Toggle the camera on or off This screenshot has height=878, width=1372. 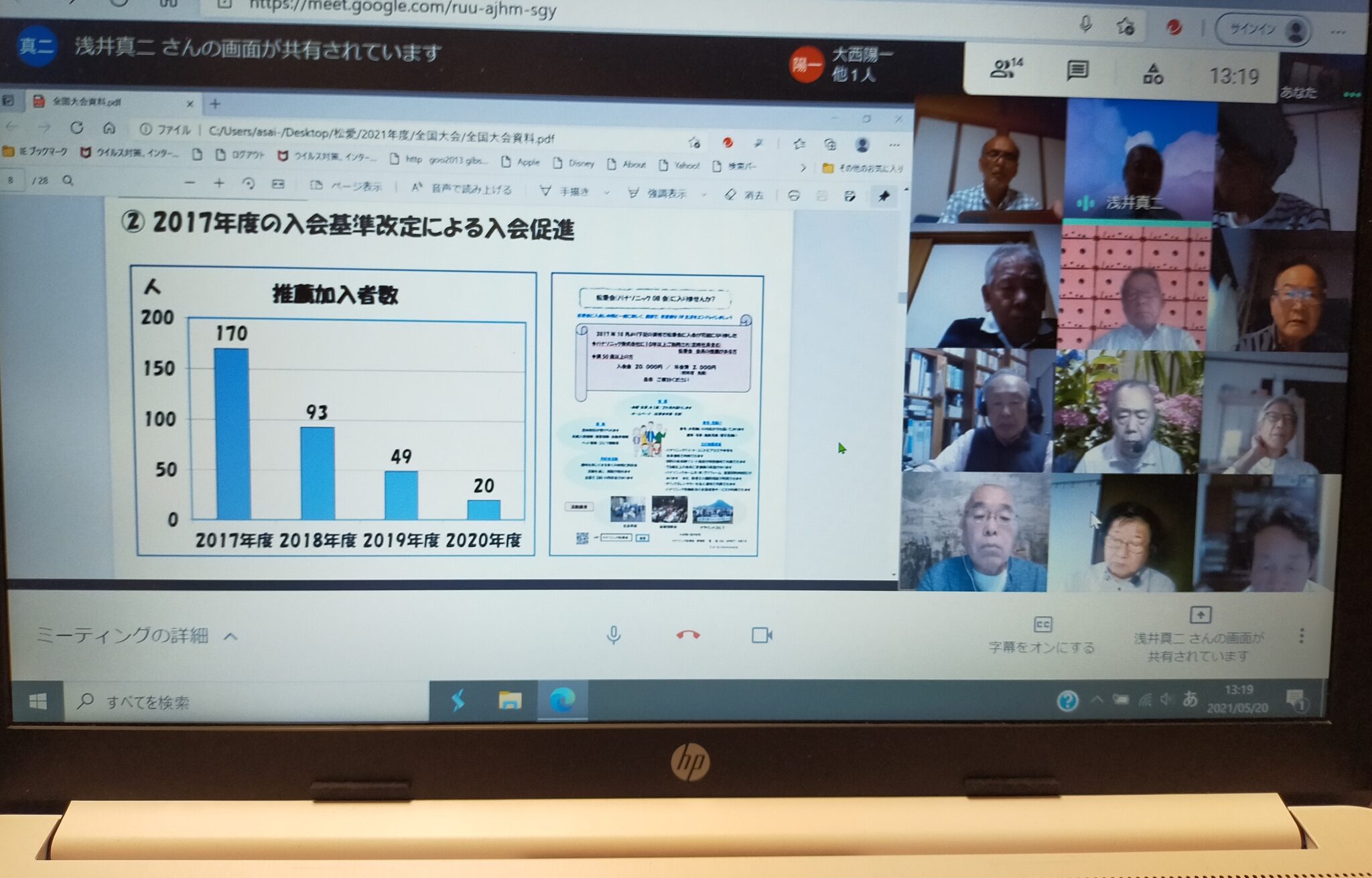pyautogui.click(x=762, y=635)
